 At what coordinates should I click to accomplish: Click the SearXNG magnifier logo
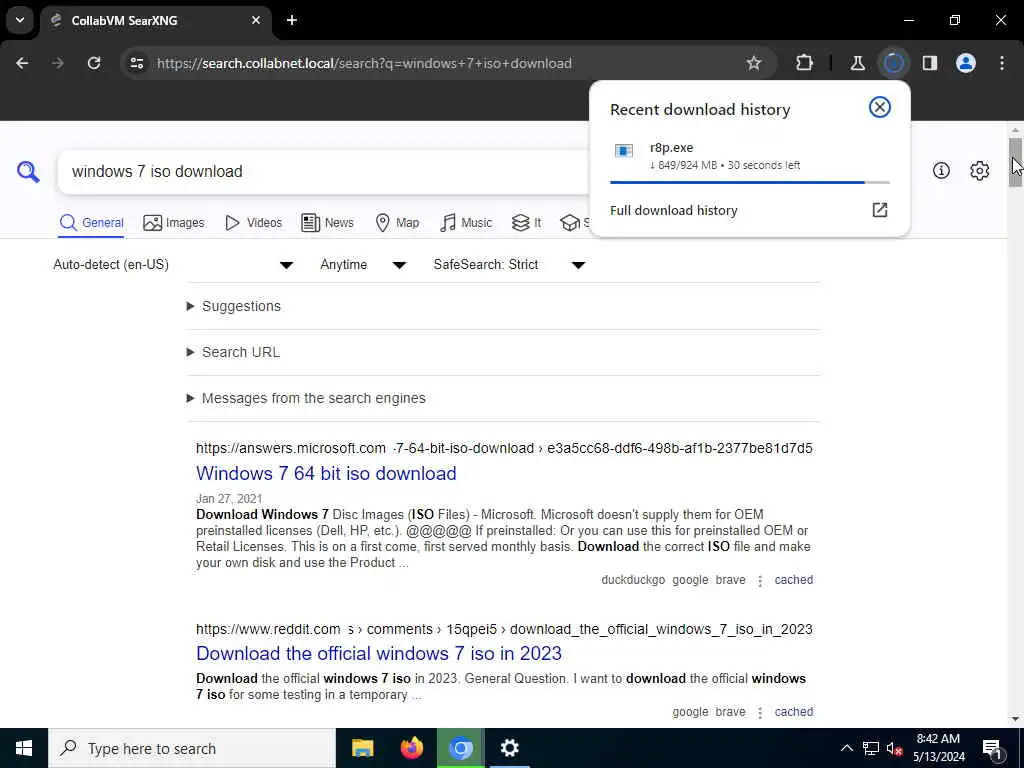coord(28,172)
